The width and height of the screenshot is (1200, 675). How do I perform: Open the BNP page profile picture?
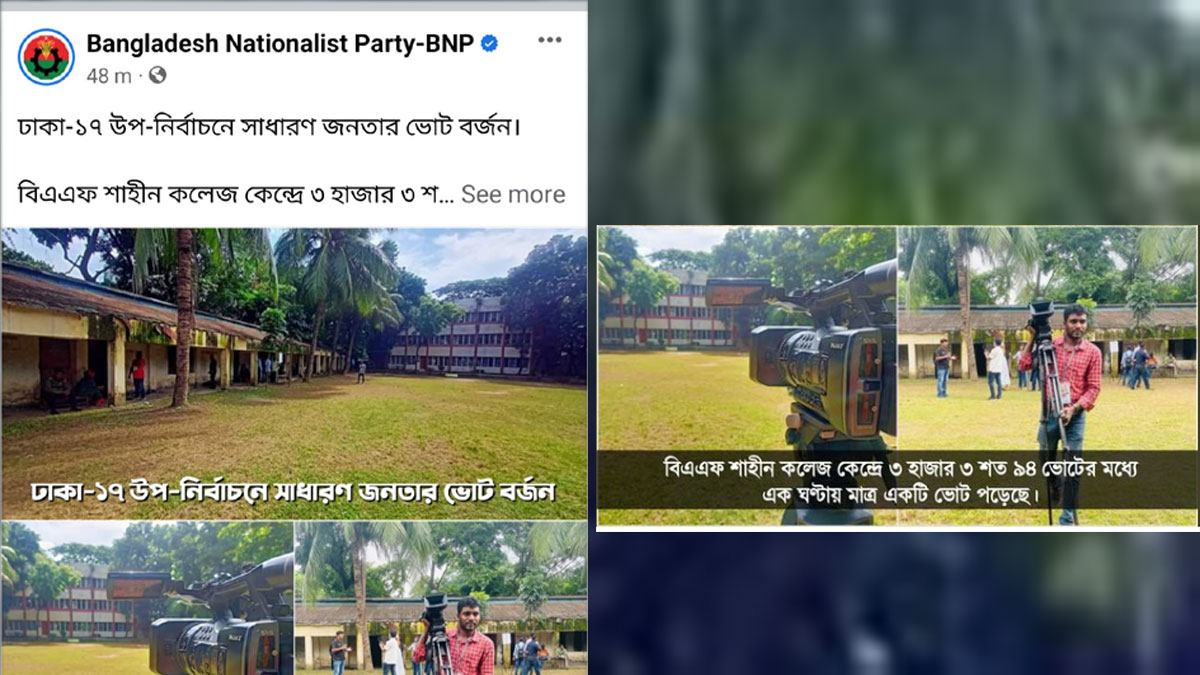tap(46, 57)
